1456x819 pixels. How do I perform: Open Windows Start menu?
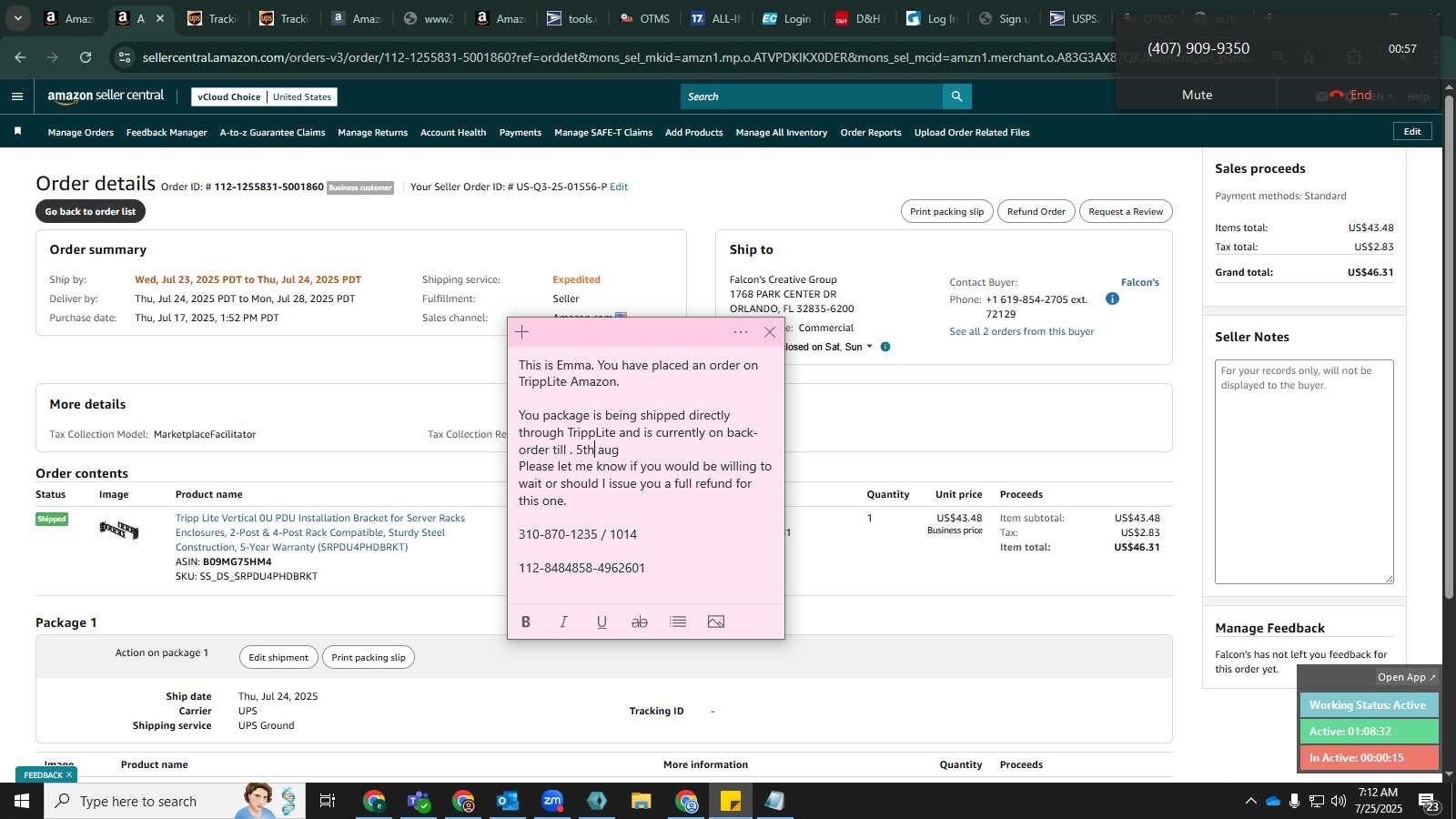pos(22,801)
